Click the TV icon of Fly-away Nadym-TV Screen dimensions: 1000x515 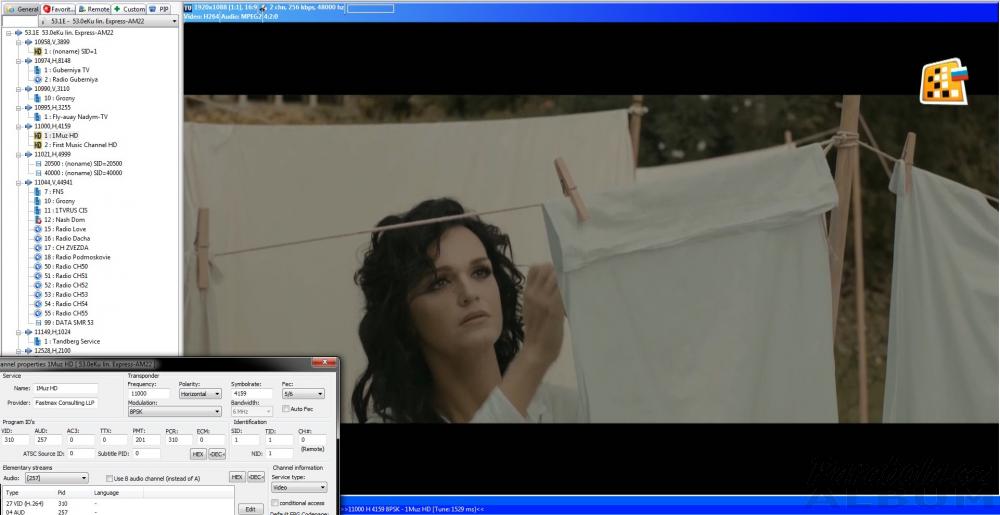click(38, 117)
